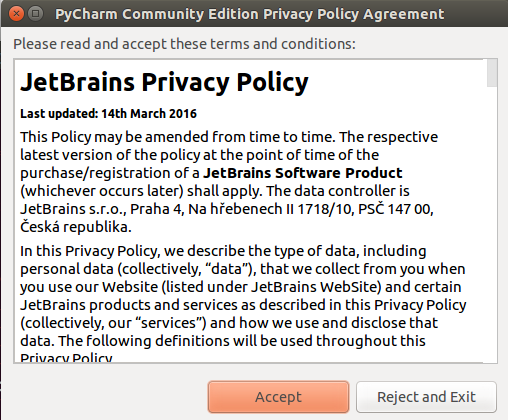Click the Last updated 14th March 2016 line
The height and width of the screenshot is (420, 508).
coord(108,114)
